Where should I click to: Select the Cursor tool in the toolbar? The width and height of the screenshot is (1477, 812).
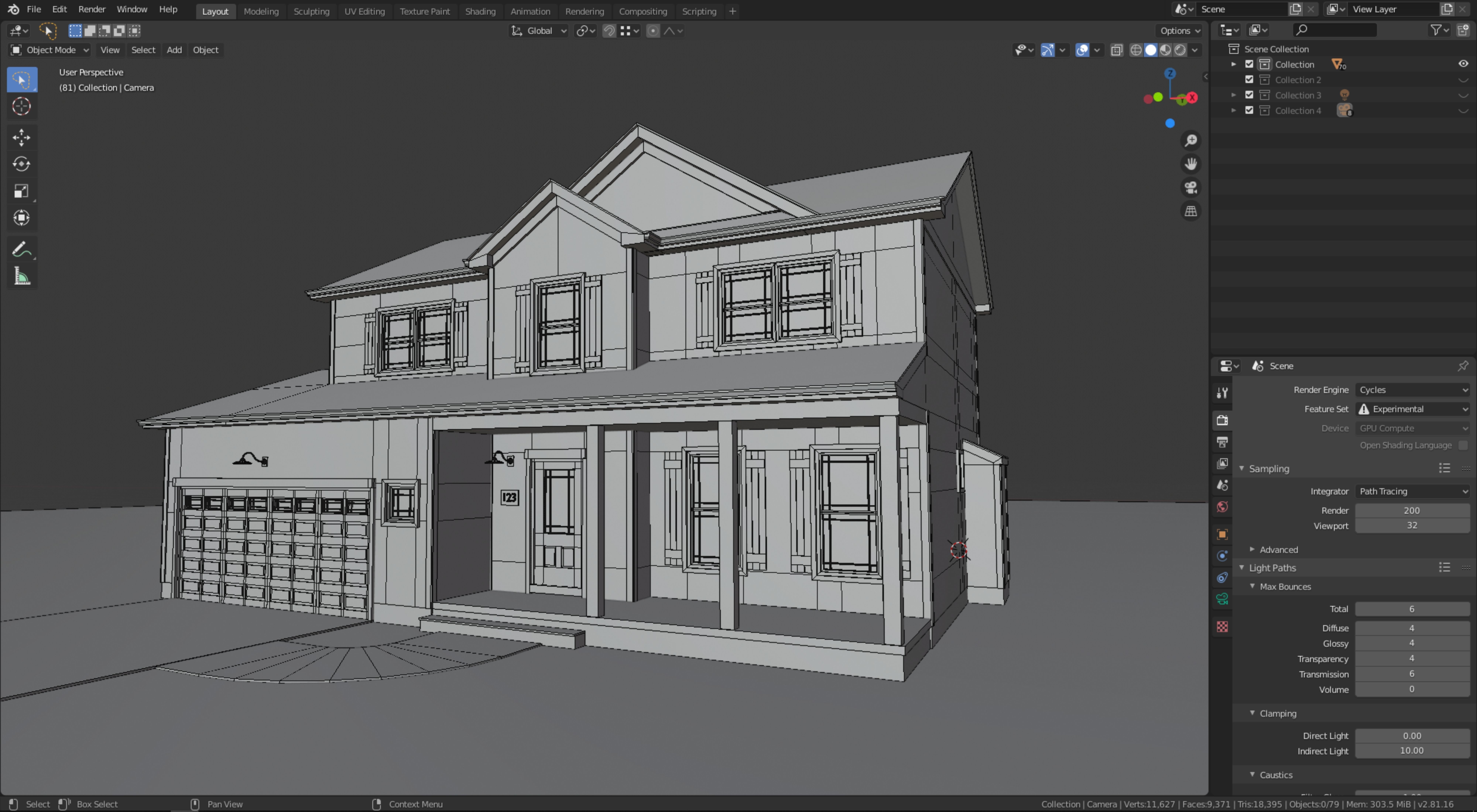pyautogui.click(x=22, y=107)
